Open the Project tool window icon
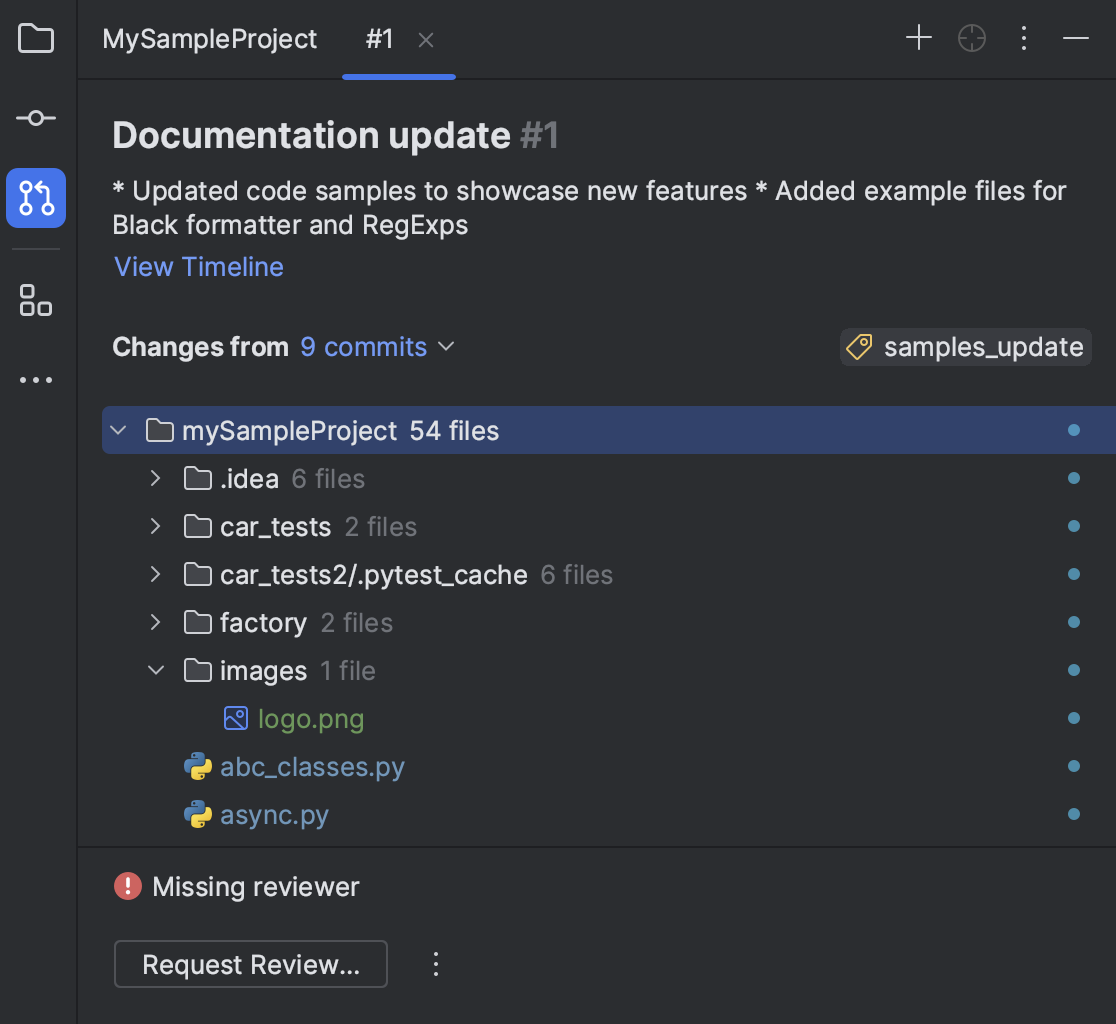 (35, 38)
